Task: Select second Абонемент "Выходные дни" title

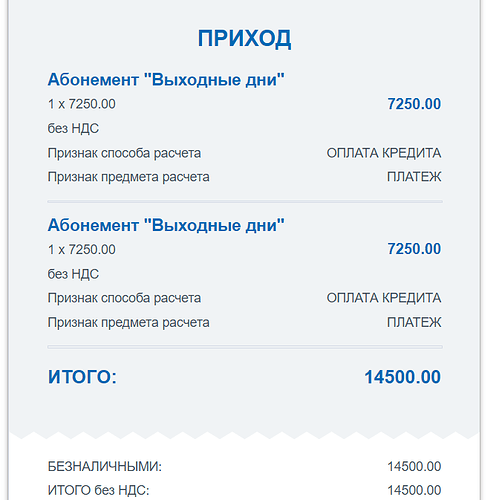Action: pos(166,225)
